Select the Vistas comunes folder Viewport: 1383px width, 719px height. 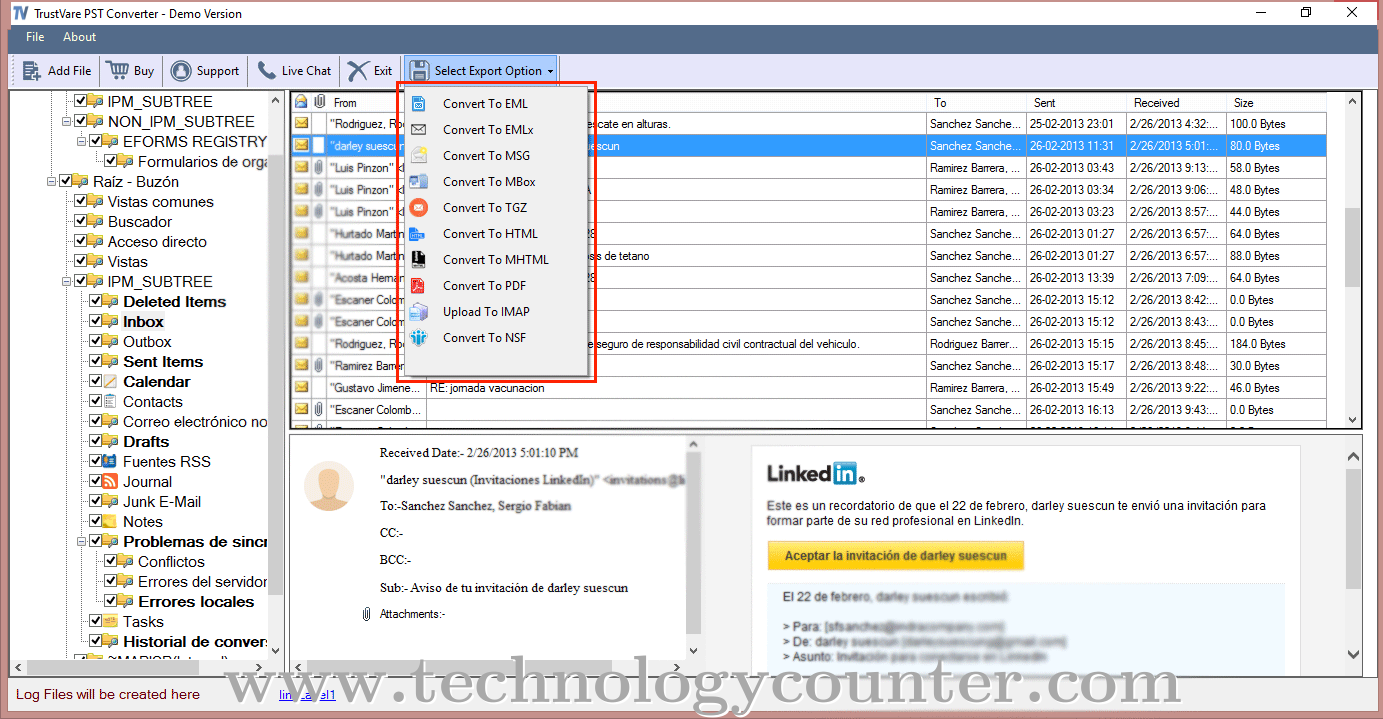161,201
